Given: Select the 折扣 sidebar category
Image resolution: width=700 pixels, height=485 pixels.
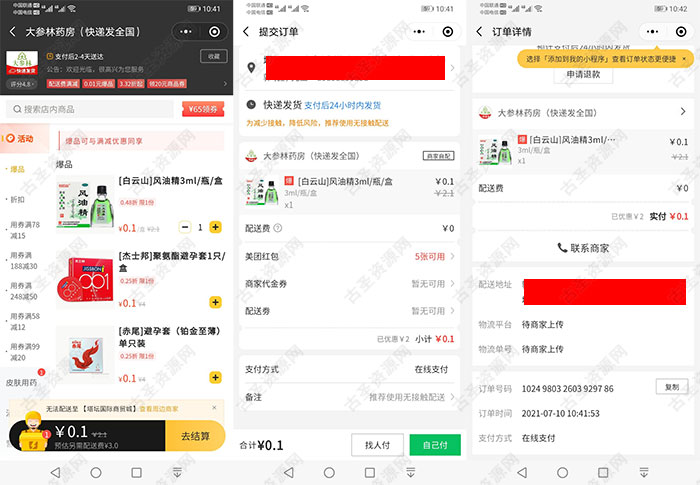Looking at the screenshot, I should [17, 199].
